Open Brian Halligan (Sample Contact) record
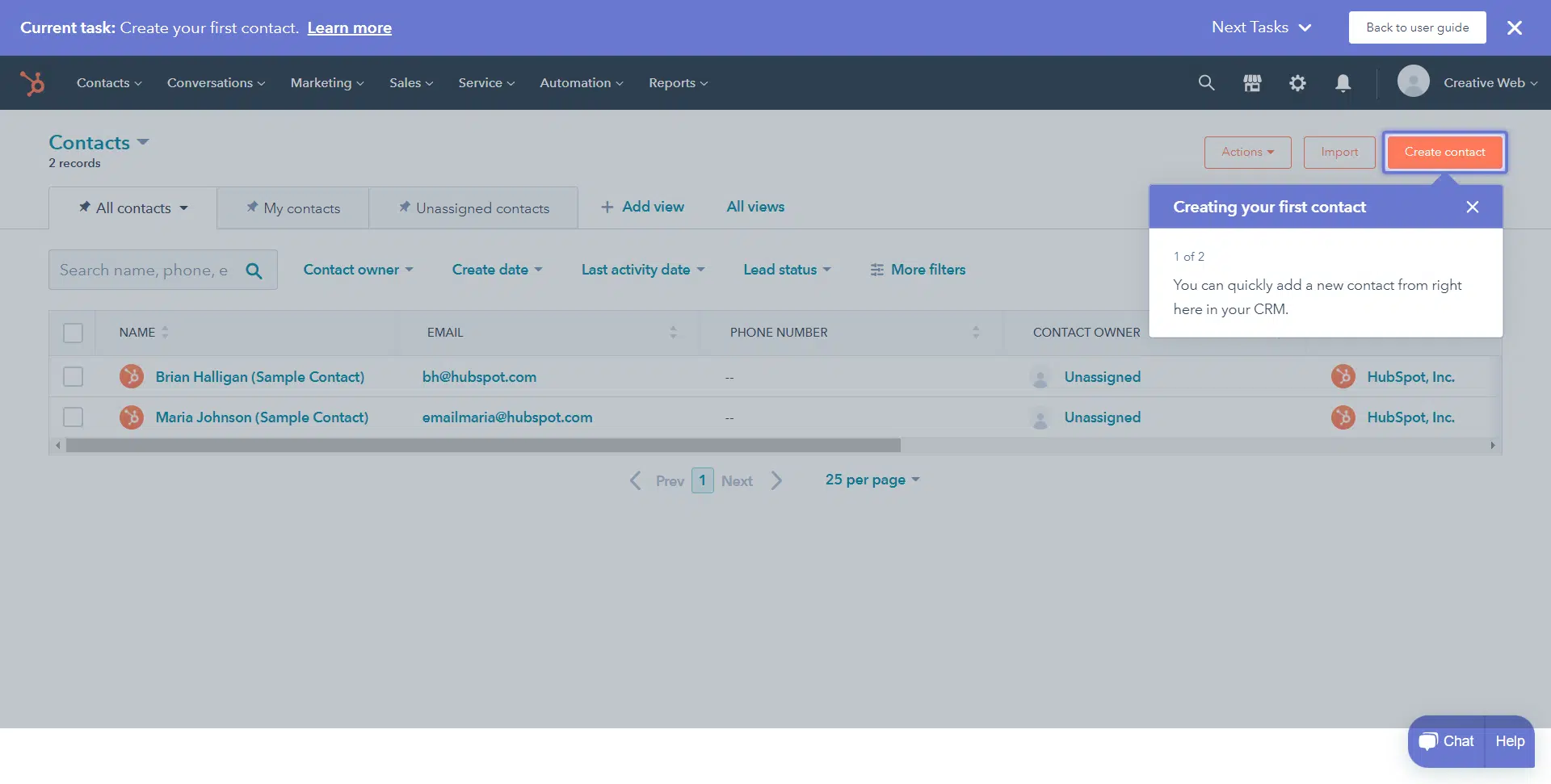This screenshot has width=1551, height=784. (x=260, y=376)
